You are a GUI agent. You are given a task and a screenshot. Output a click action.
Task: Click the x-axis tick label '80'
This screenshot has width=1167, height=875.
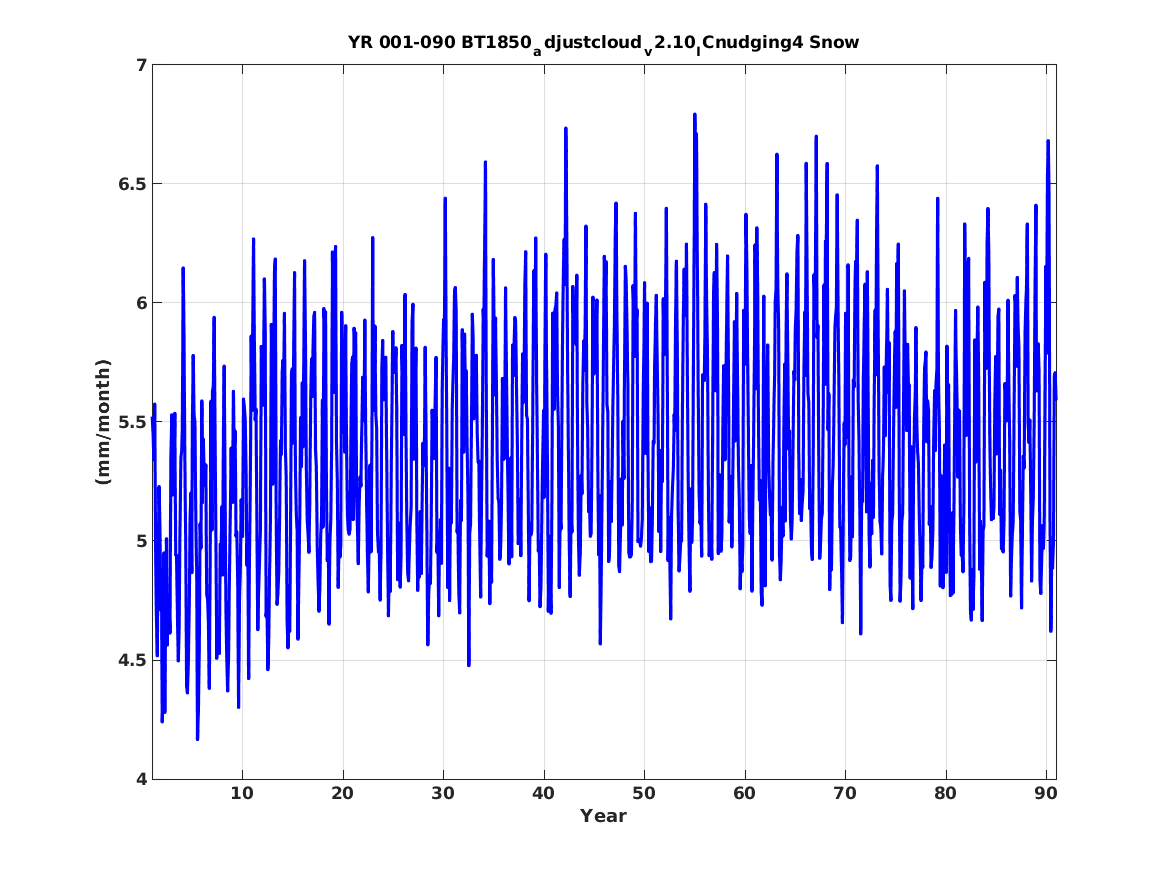[945, 794]
